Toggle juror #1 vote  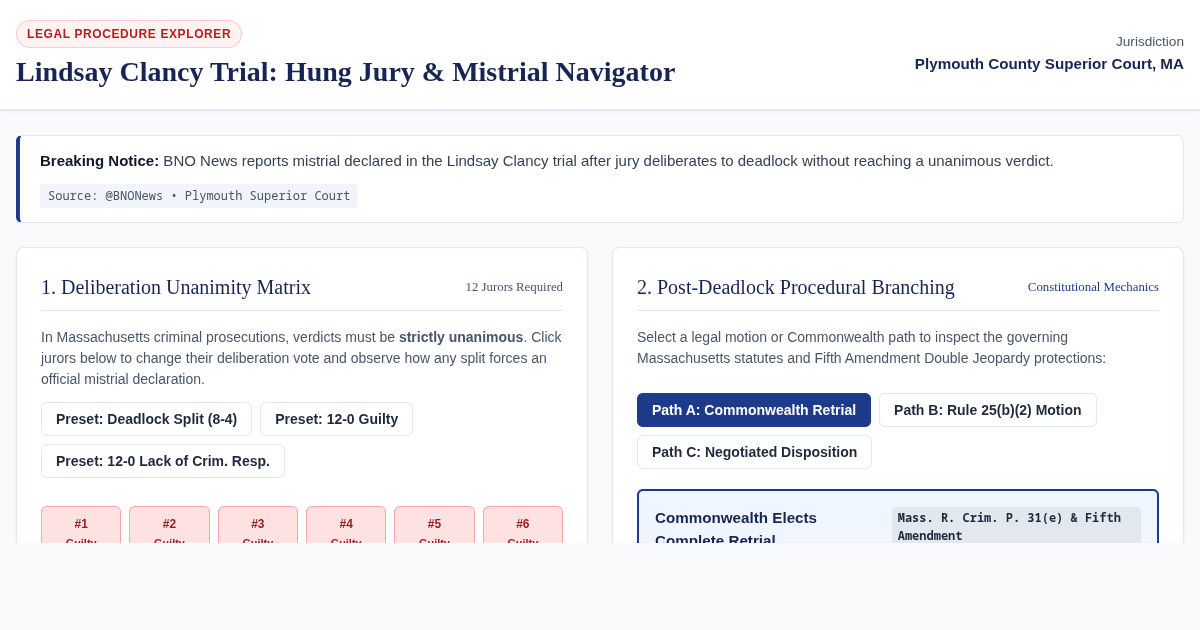[x=81, y=525]
